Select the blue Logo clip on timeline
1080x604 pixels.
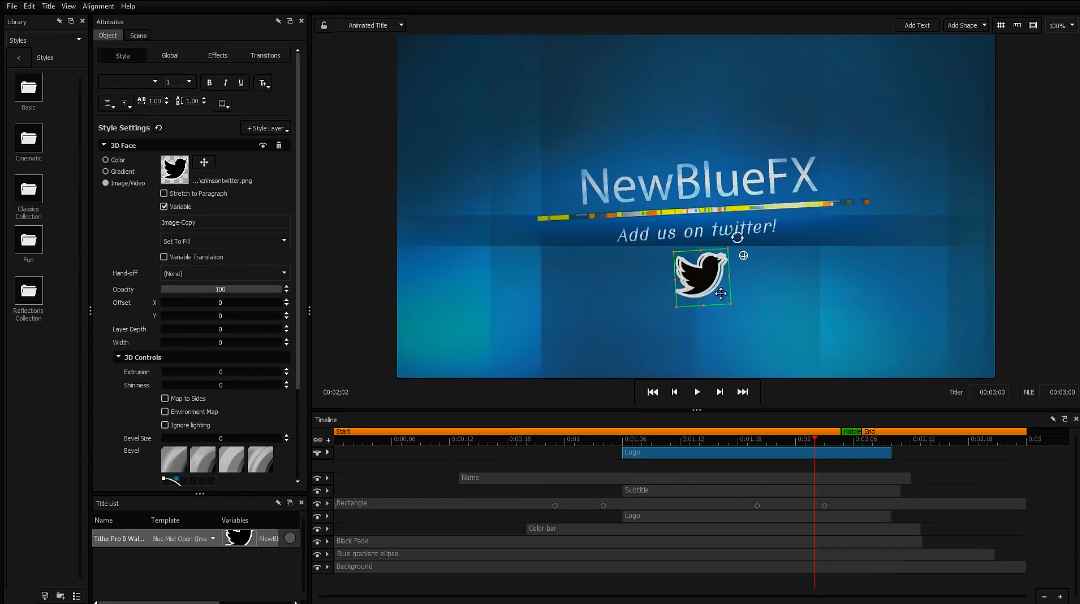(x=756, y=453)
